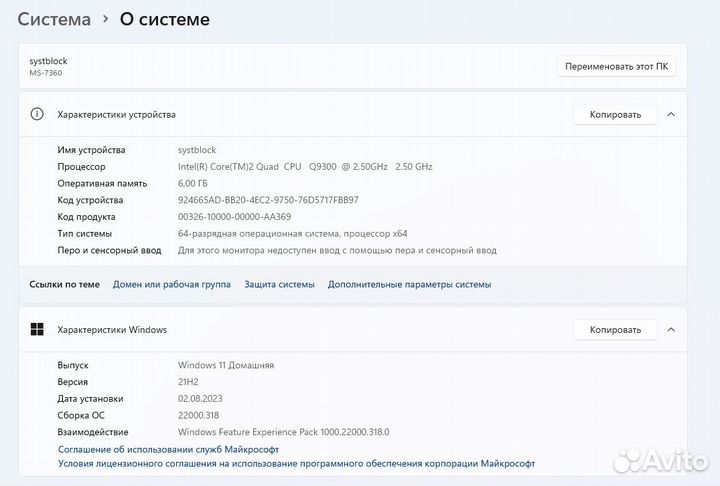Open Условия лицензионного соглашения link
The image size is (720, 486).
[x=296, y=463]
